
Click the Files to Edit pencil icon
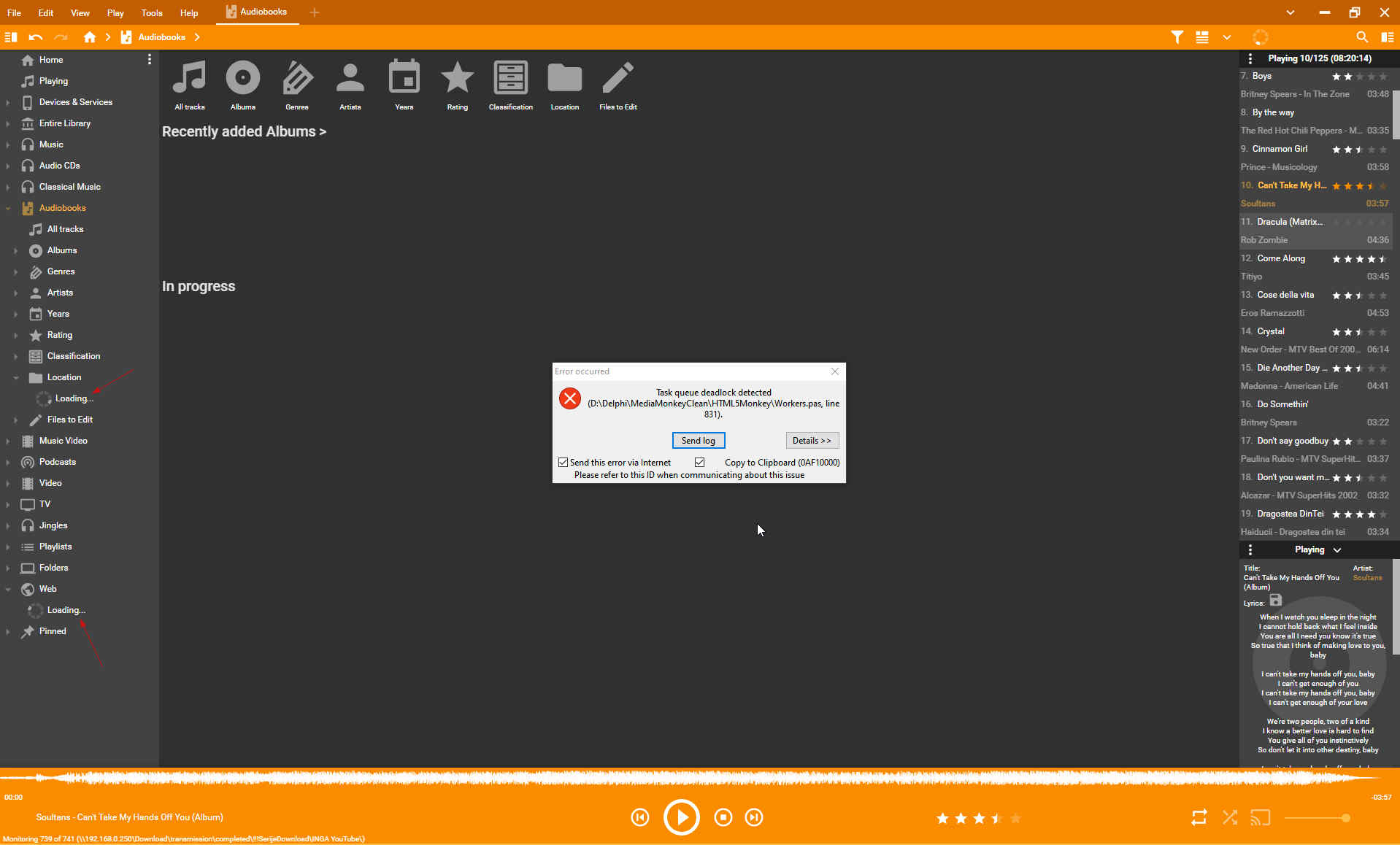pyautogui.click(x=618, y=78)
